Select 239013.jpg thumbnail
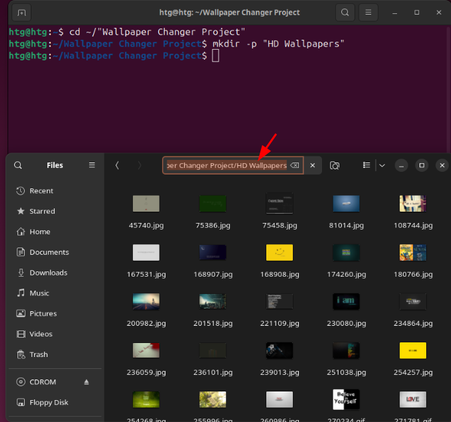 pyautogui.click(x=279, y=350)
